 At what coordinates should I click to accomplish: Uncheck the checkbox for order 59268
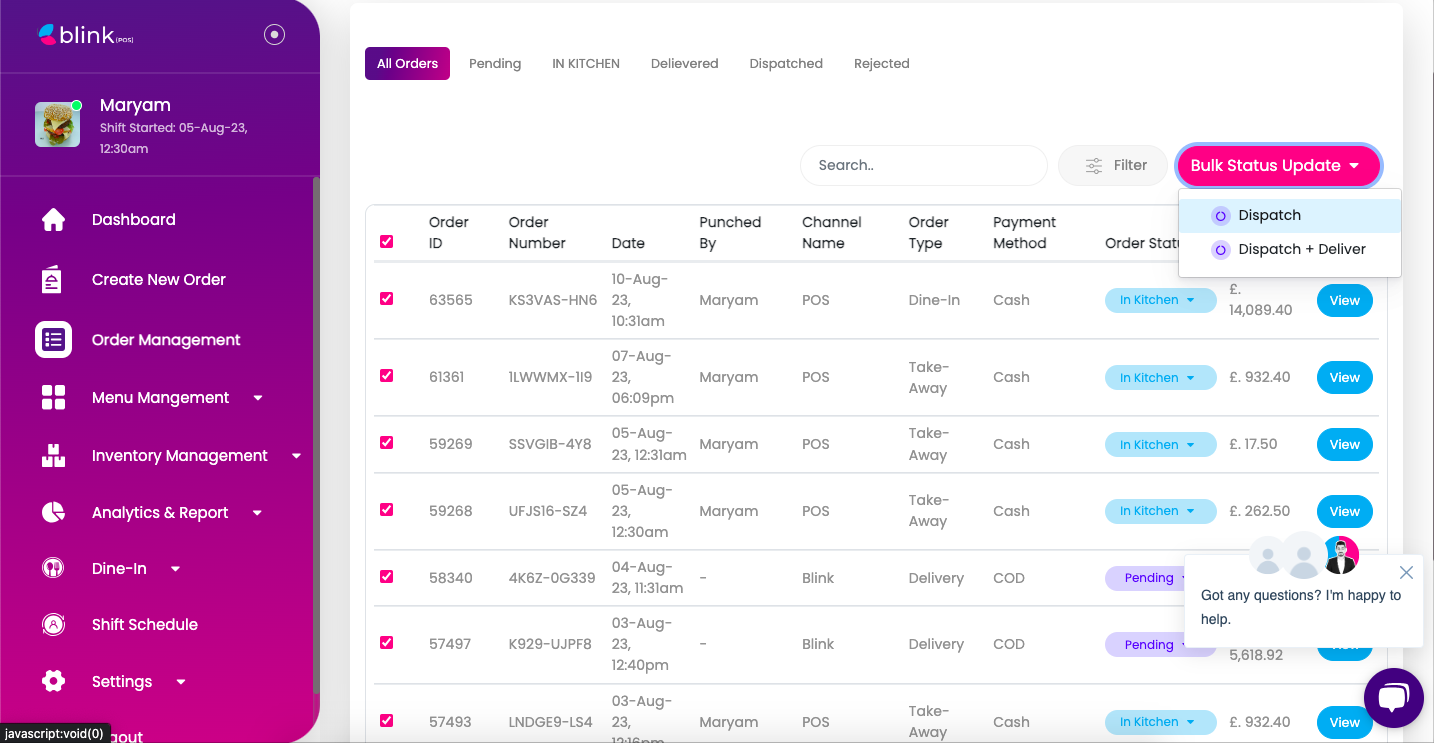click(x=387, y=510)
